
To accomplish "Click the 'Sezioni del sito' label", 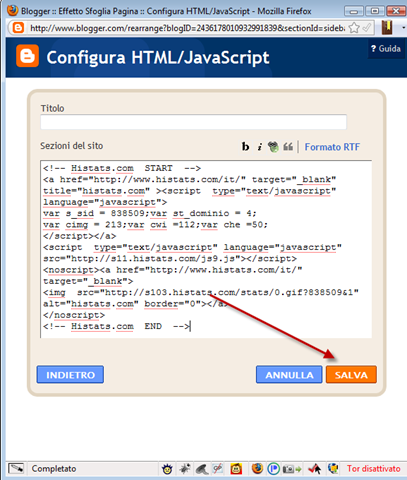I will click(x=72, y=146).
